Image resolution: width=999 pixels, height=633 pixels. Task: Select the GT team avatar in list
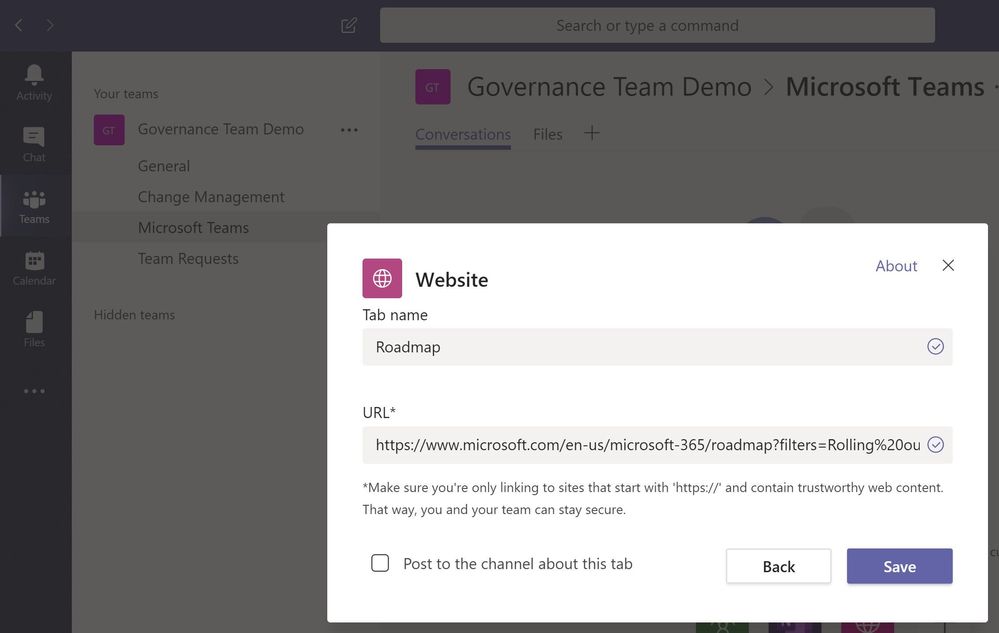point(109,130)
